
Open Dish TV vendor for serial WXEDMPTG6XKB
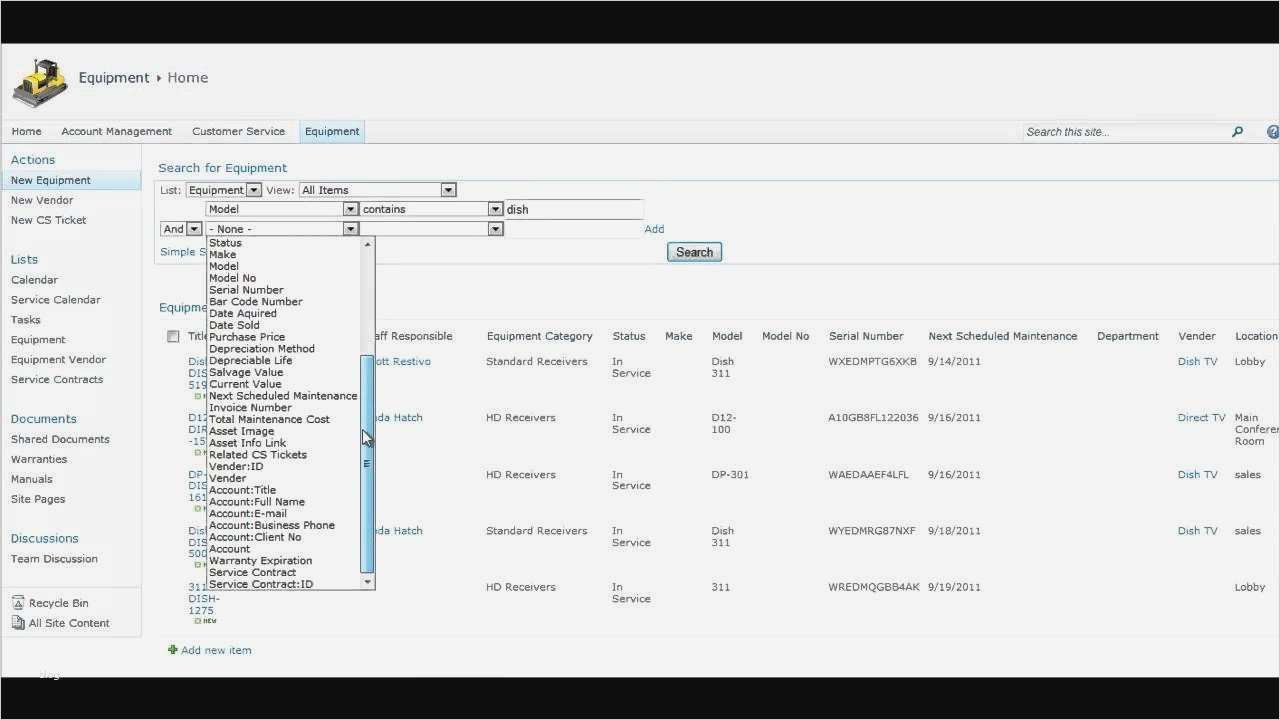[x=1197, y=362]
